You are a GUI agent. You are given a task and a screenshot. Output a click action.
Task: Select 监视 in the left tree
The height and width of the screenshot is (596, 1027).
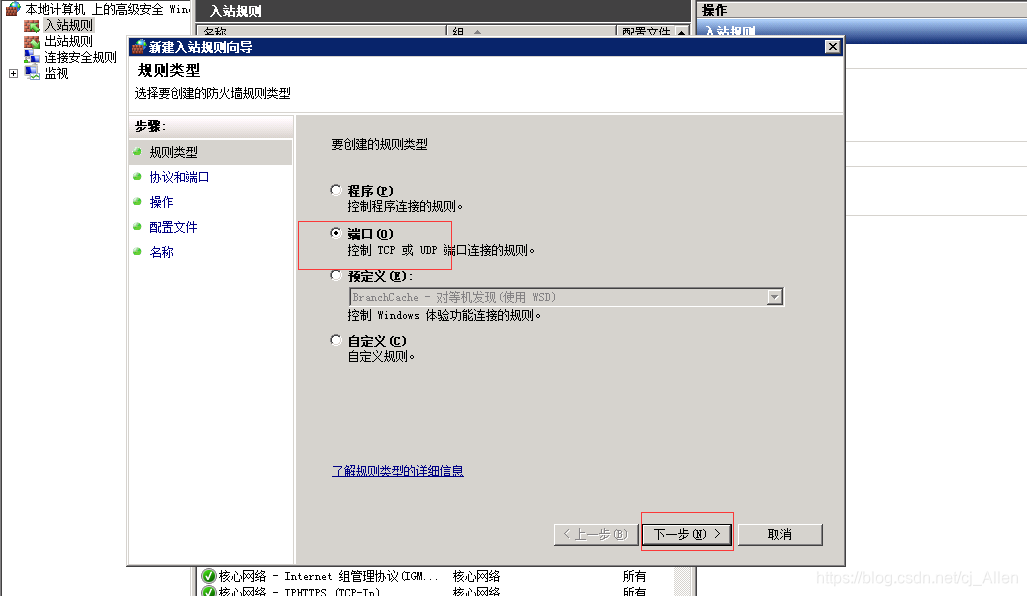pos(56,73)
